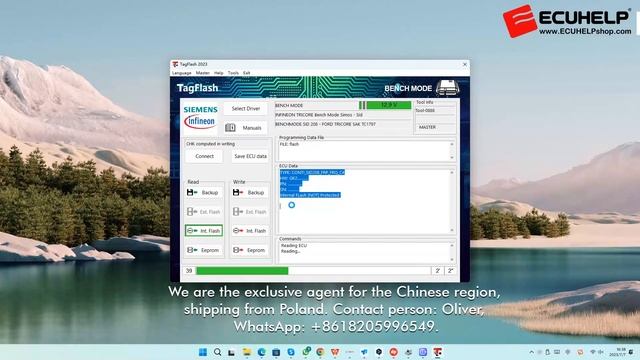Close the TagFlash window
640x360 pixels.
464,64
